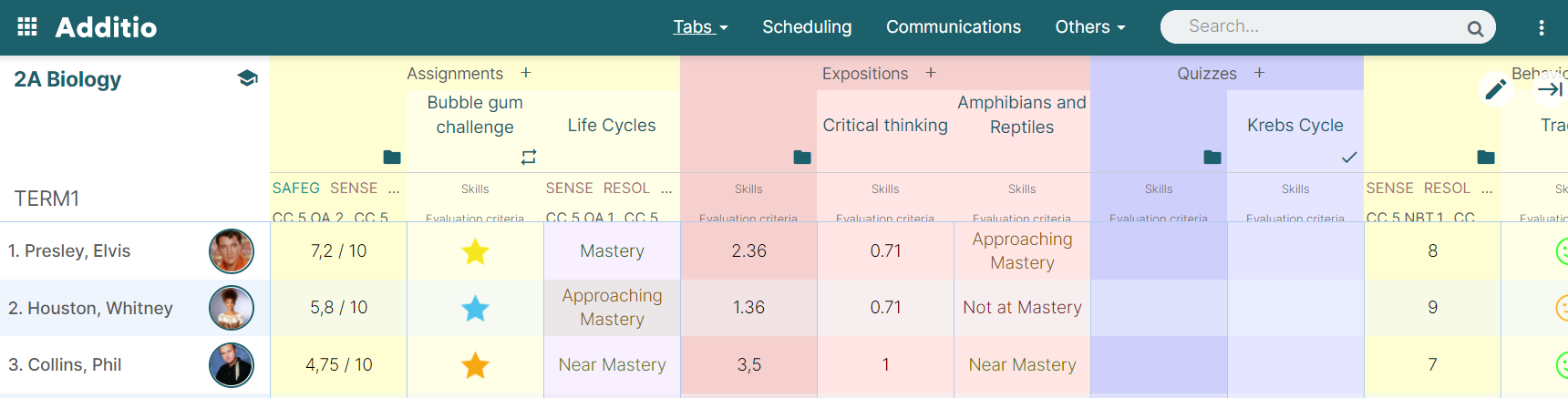This screenshot has height=398, width=1568.
Task: Select the TERM1 label
Action: pos(46,199)
